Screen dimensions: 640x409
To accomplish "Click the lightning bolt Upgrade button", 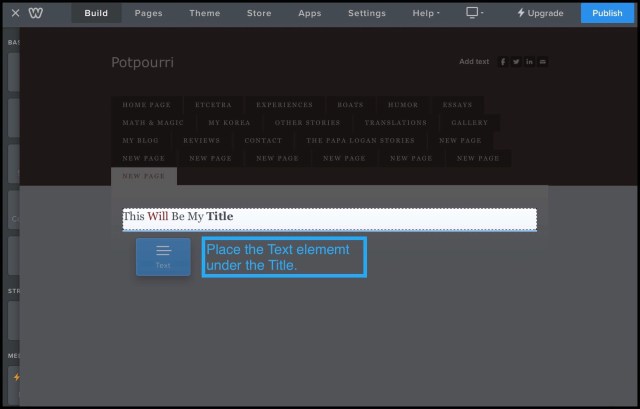I will 541,13.
